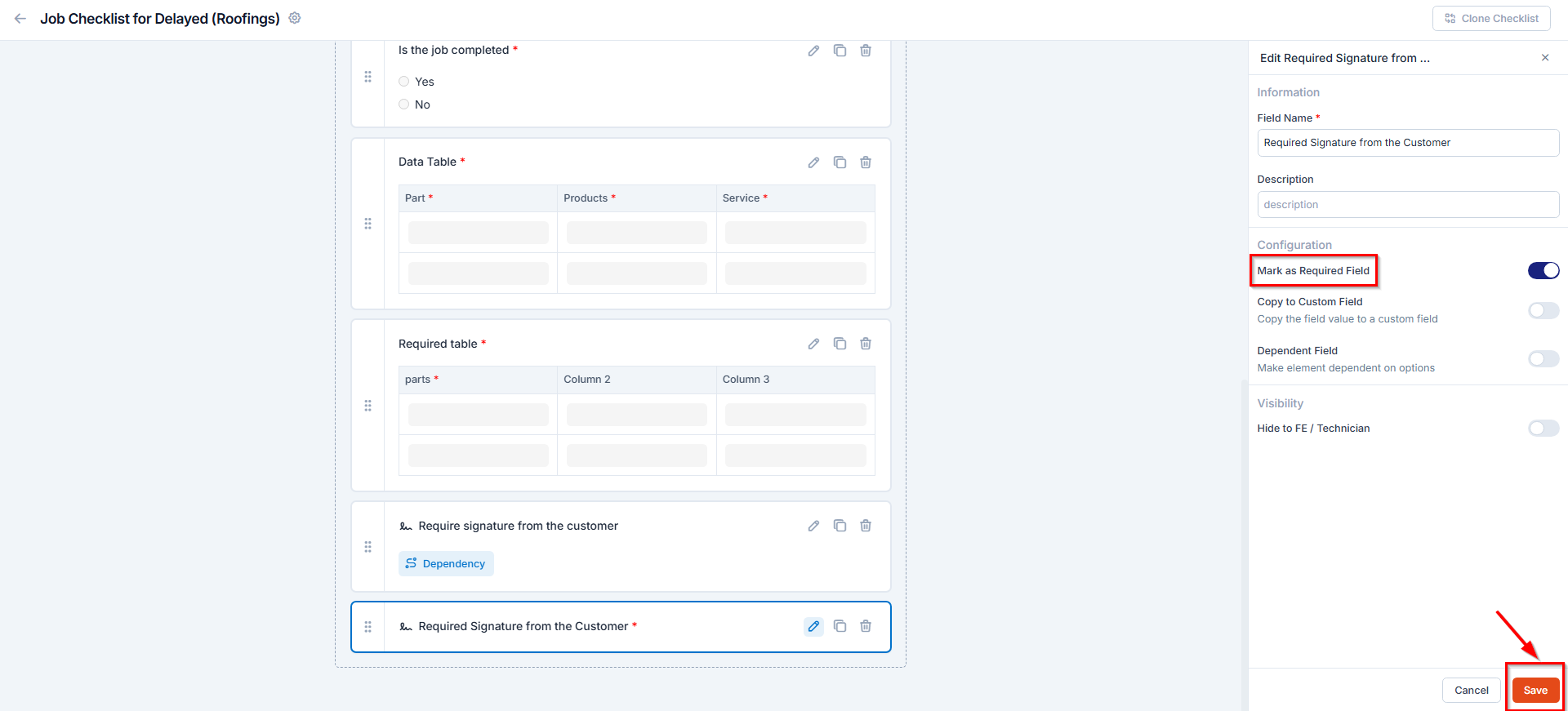
Task: Grab drag handle of 'Is the job completed'
Action: 367,77
